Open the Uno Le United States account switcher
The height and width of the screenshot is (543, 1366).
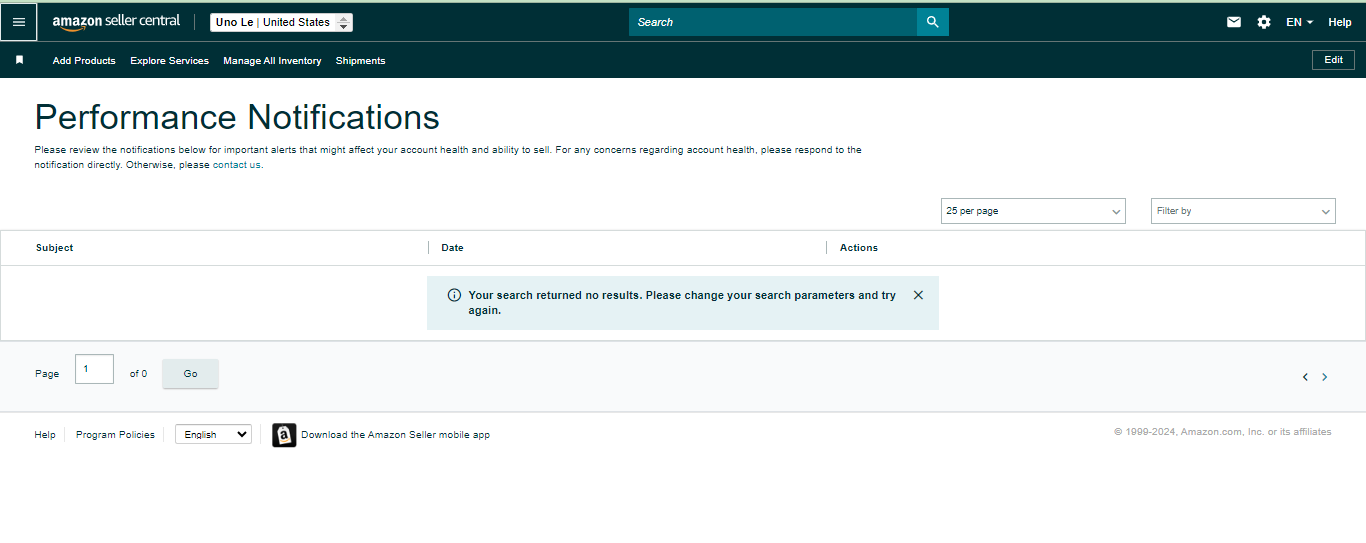(281, 22)
